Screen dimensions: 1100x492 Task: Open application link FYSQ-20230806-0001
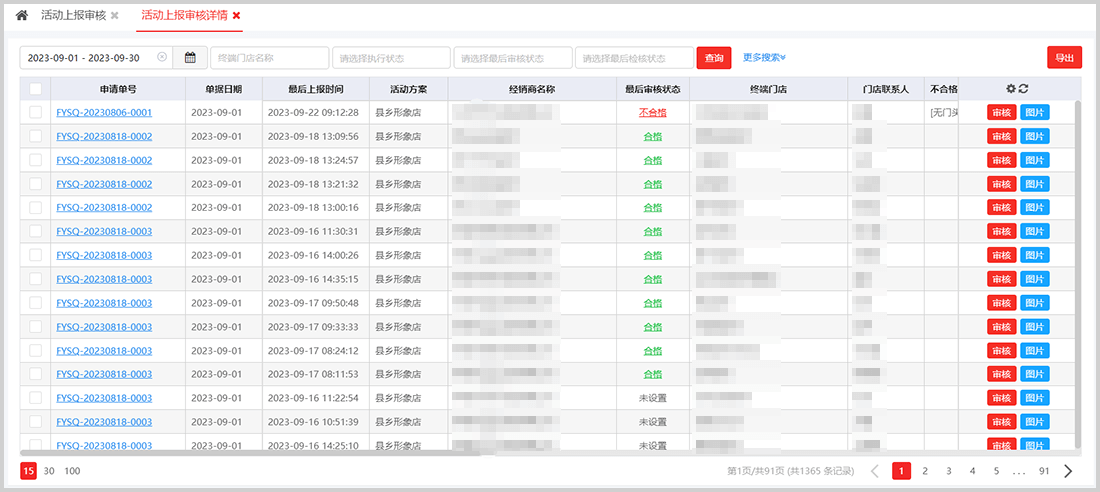pyautogui.click(x=104, y=113)
